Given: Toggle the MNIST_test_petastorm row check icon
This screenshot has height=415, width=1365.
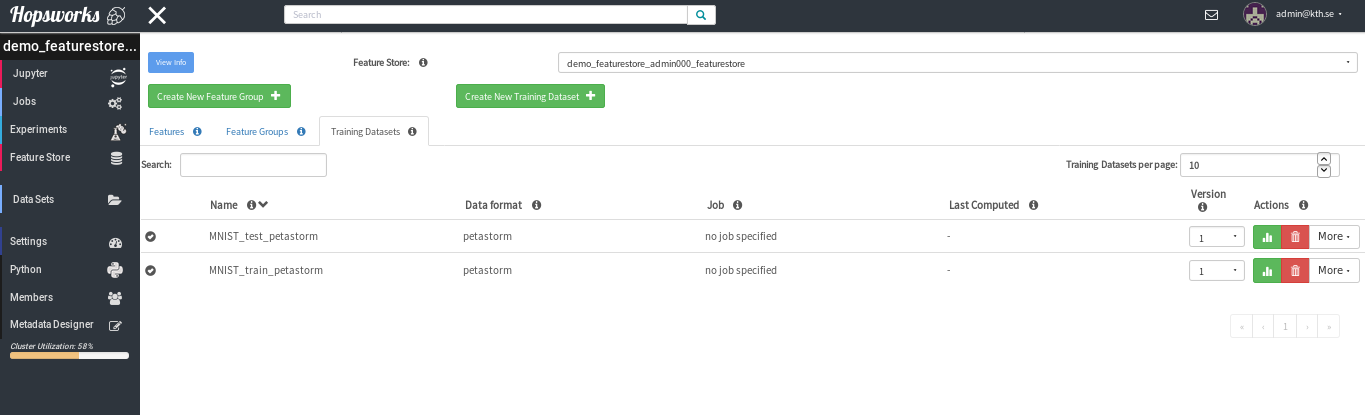Looking at the screenshot, I should 151,237.
